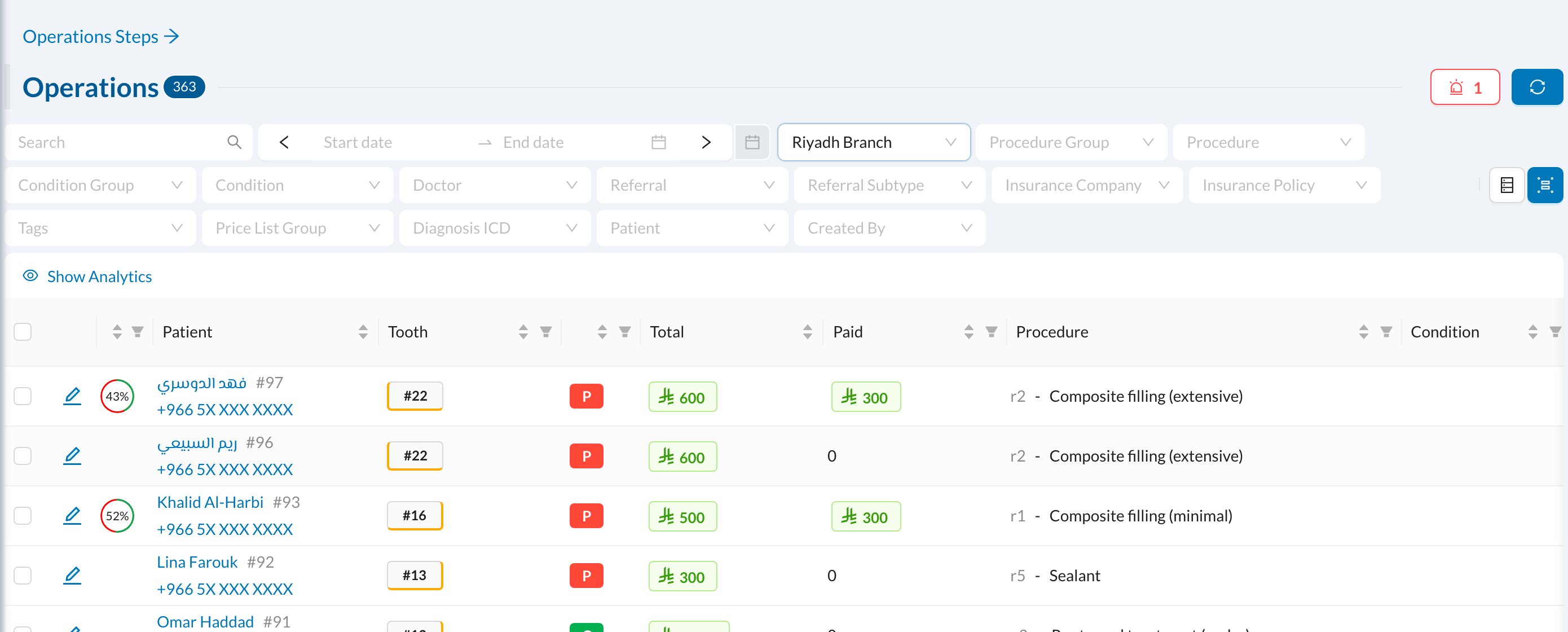Click the blue refresh icon button
The image size is (1568, 632).
[x=1536, y=87]
